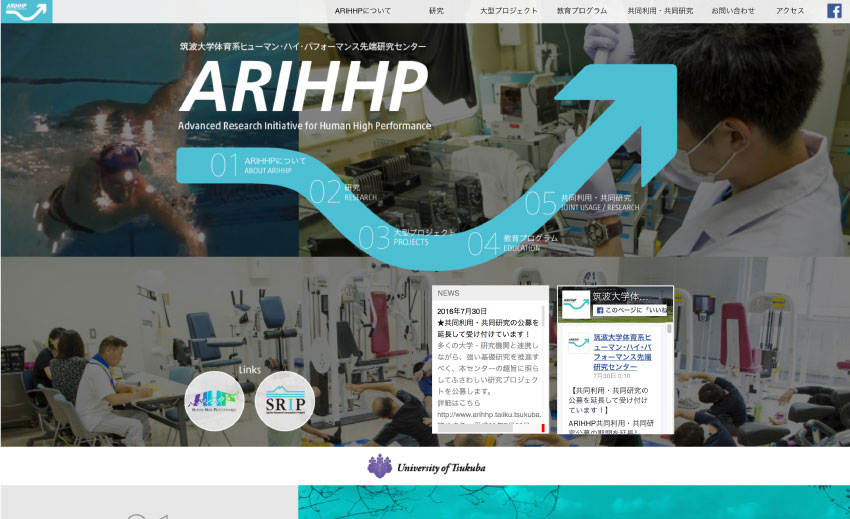Click the Links heading above the logos
Screen dimensions: 850x519
[x=249, y=370]
